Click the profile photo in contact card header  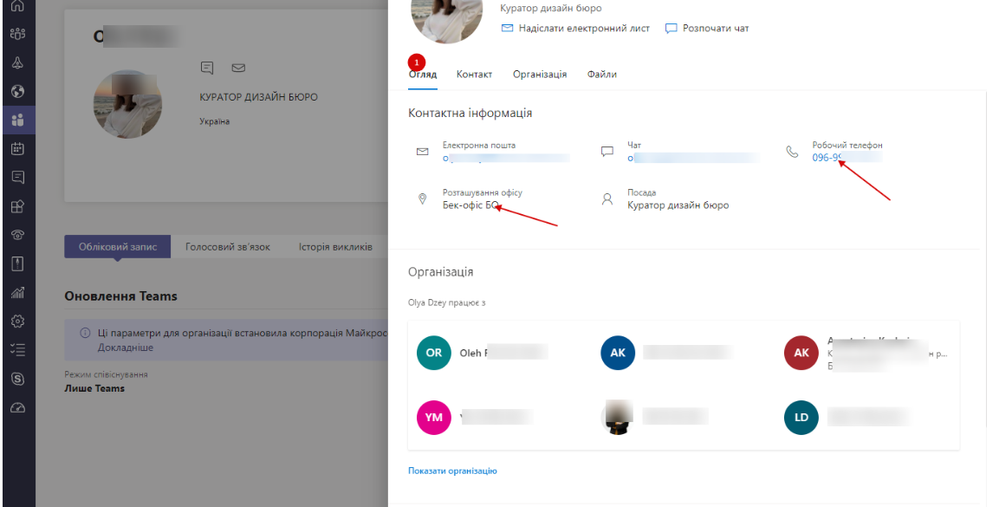coord(447,17)
